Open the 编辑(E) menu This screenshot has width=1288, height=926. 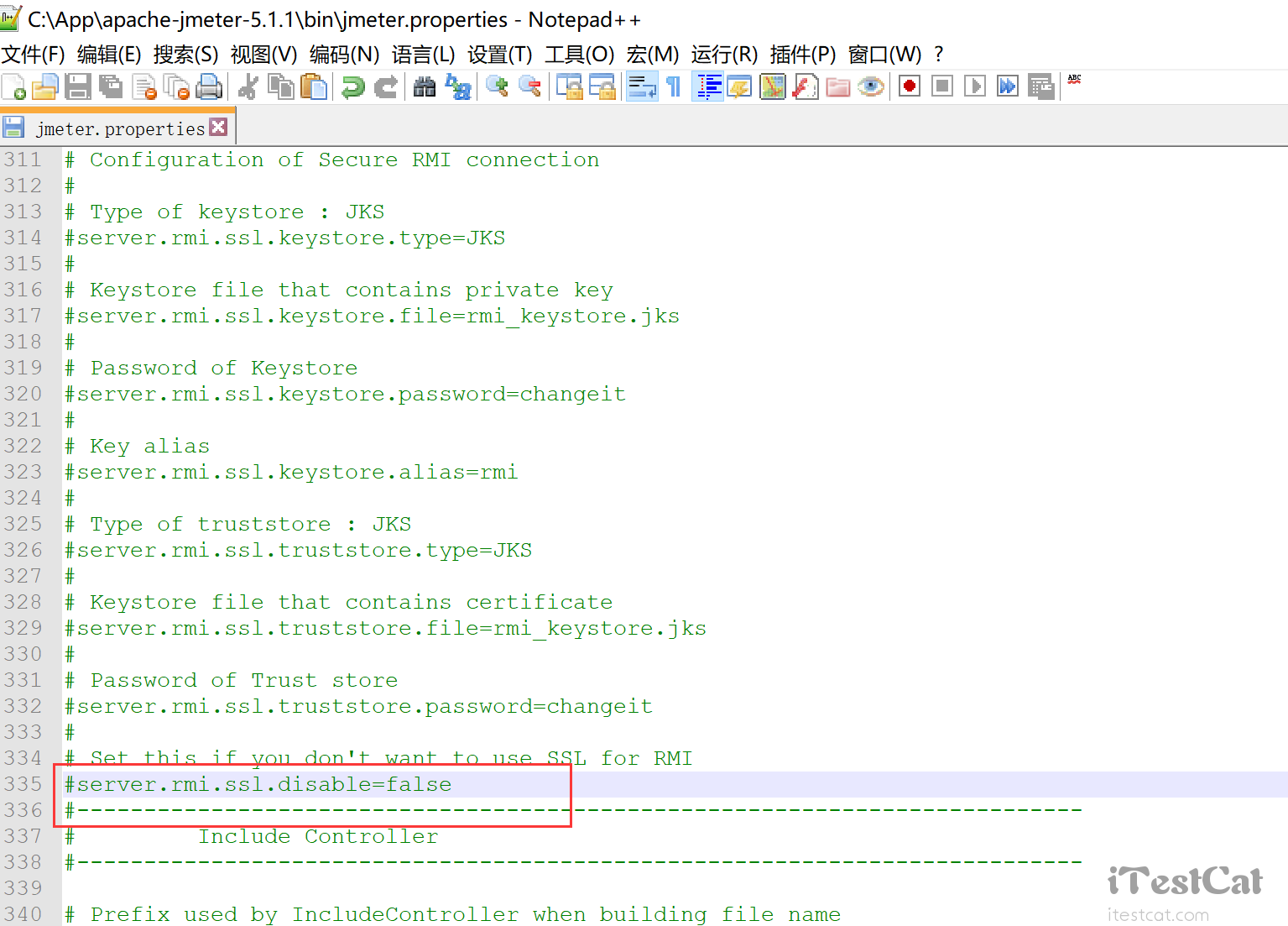109,55
